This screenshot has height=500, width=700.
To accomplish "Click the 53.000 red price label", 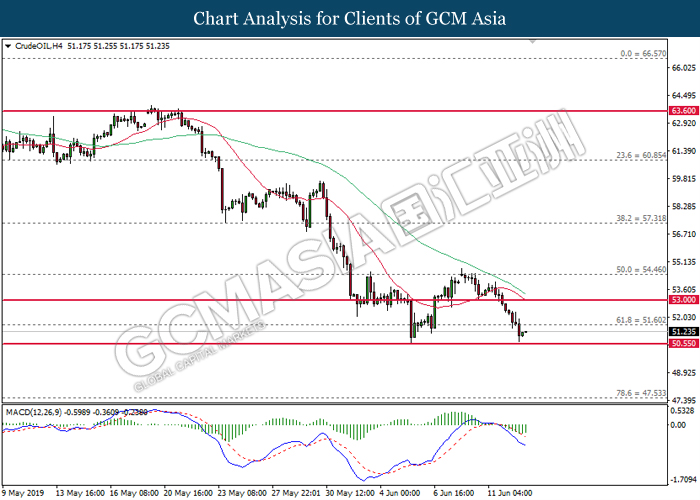I will tap(683, 300).
